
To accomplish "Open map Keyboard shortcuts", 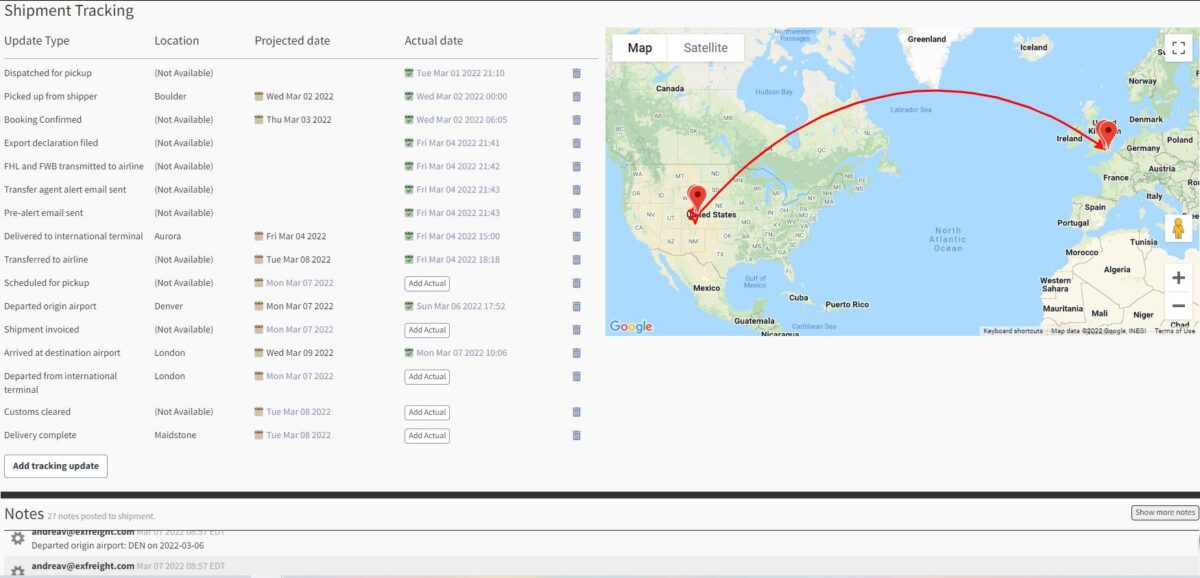I will [1012, 331].
